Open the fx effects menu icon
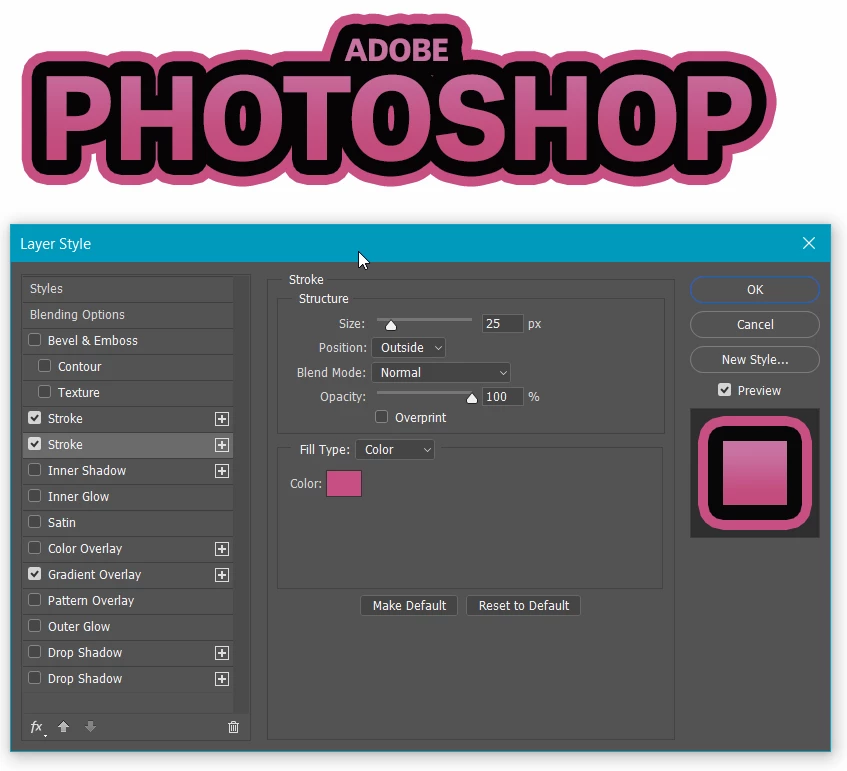Image resolution: width=847 pixels, height=771 pixels. (x=37, y=727)
